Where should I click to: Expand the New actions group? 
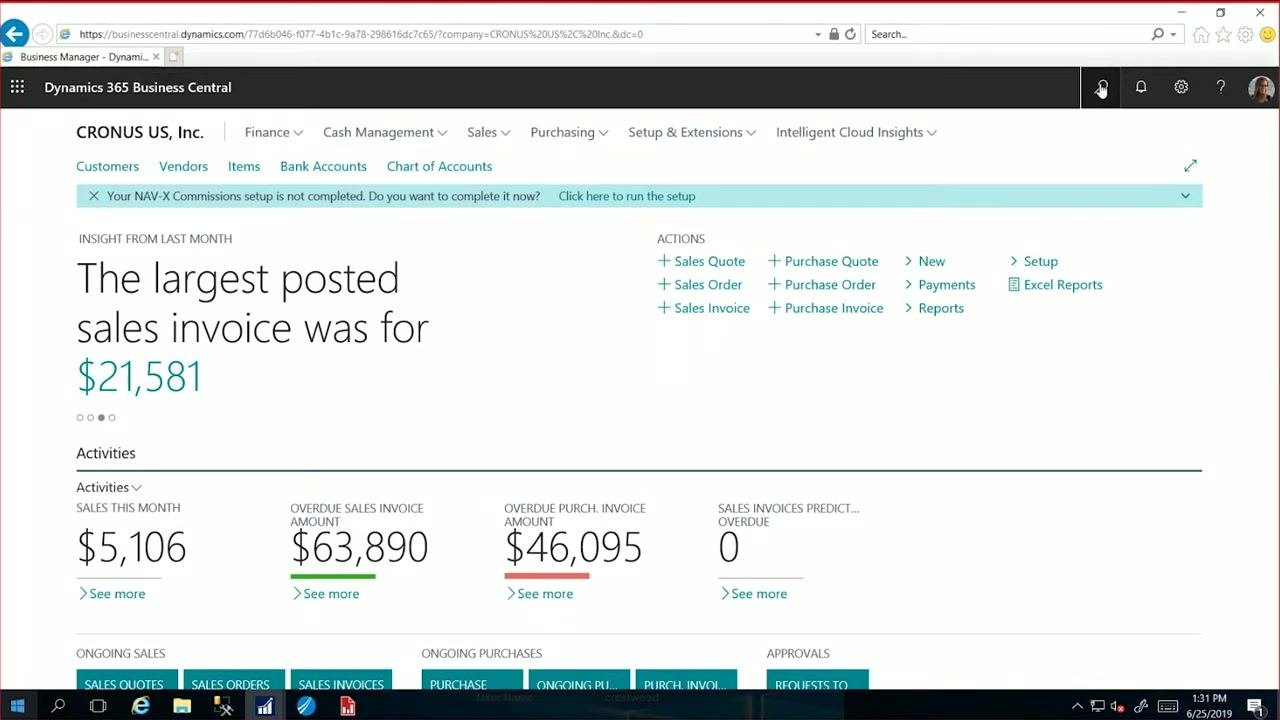(924, 261)
